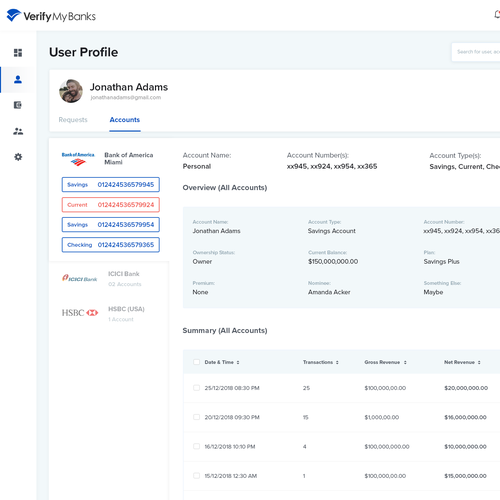Check the 15/12/2018 12:30 AM row

(196, 476)
